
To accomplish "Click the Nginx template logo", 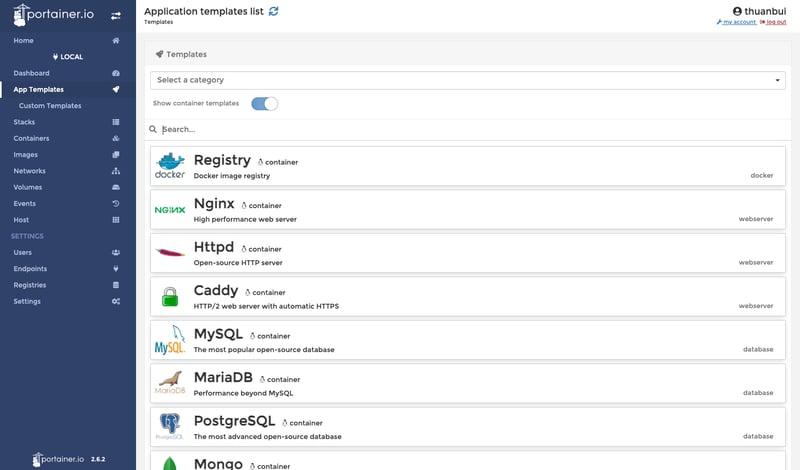I will [x=170, y=210].
